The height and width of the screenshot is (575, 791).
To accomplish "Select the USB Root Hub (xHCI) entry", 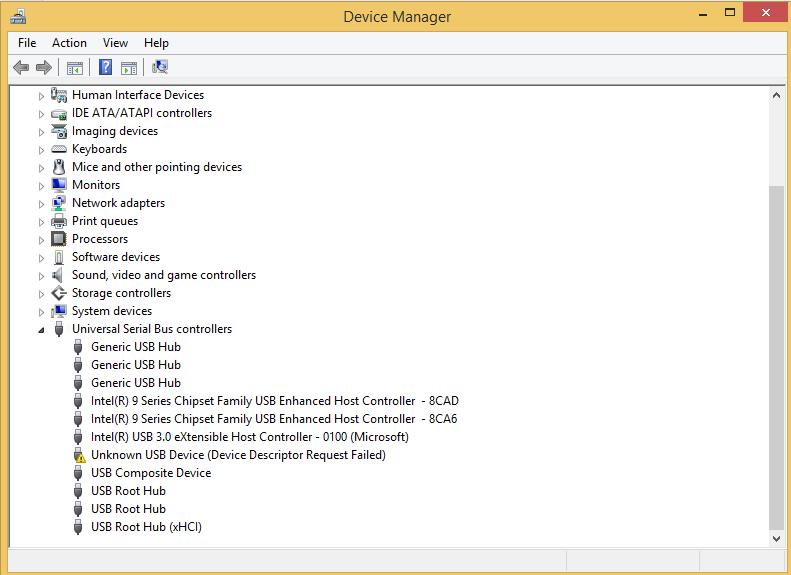I will 146,527.
